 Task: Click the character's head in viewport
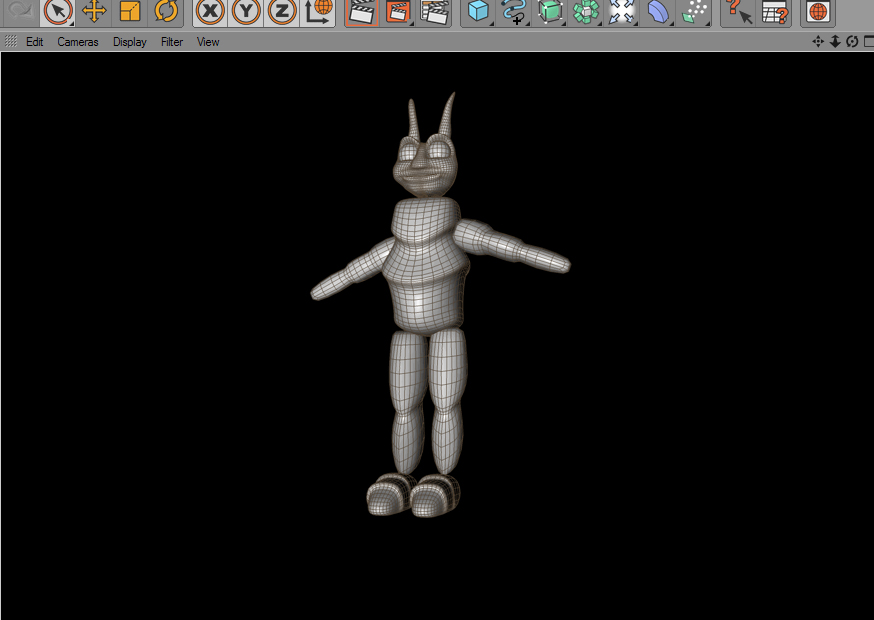point(425,165)
